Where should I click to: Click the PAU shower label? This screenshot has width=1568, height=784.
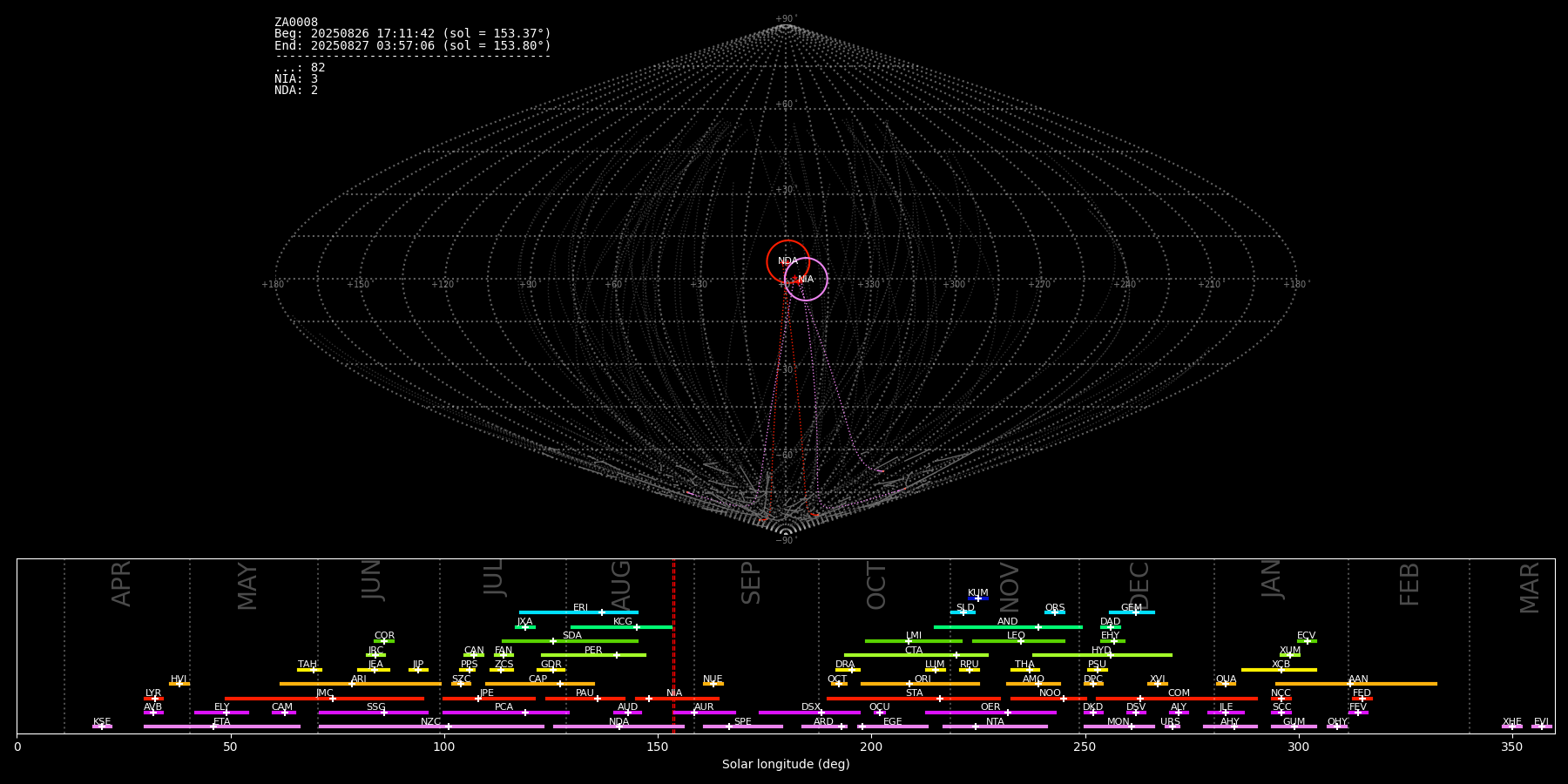[585, 693]
